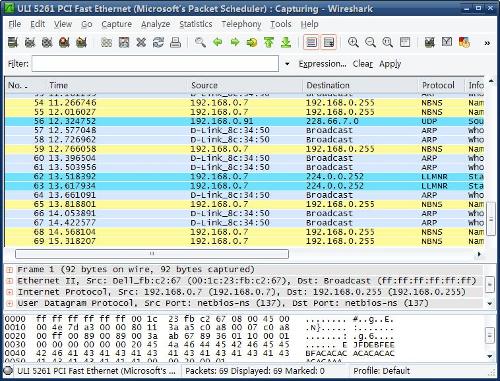The image size is (500, 381).
Task: Click inside the Filter text field
Action: coord(155,64)
